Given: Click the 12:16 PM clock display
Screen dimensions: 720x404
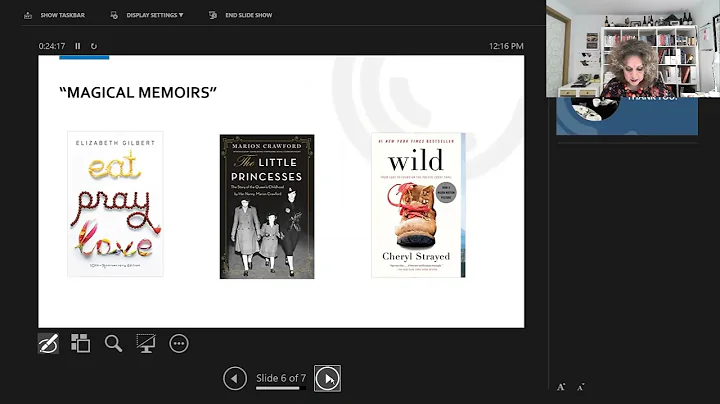Looking at the screenshot, I should pyautogui.click(x=506, y=46).
